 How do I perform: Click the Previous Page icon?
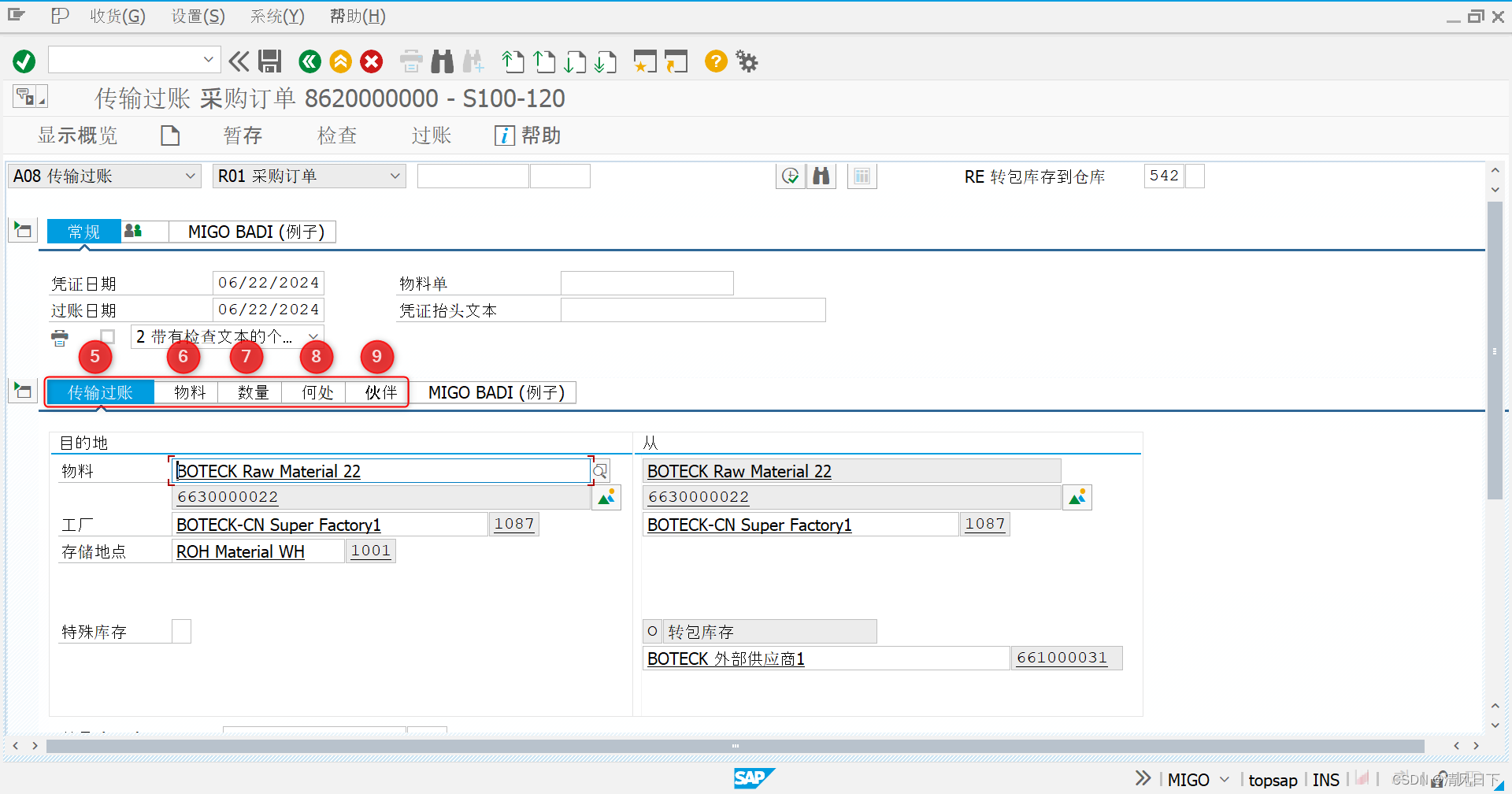(x=544, y=61)
